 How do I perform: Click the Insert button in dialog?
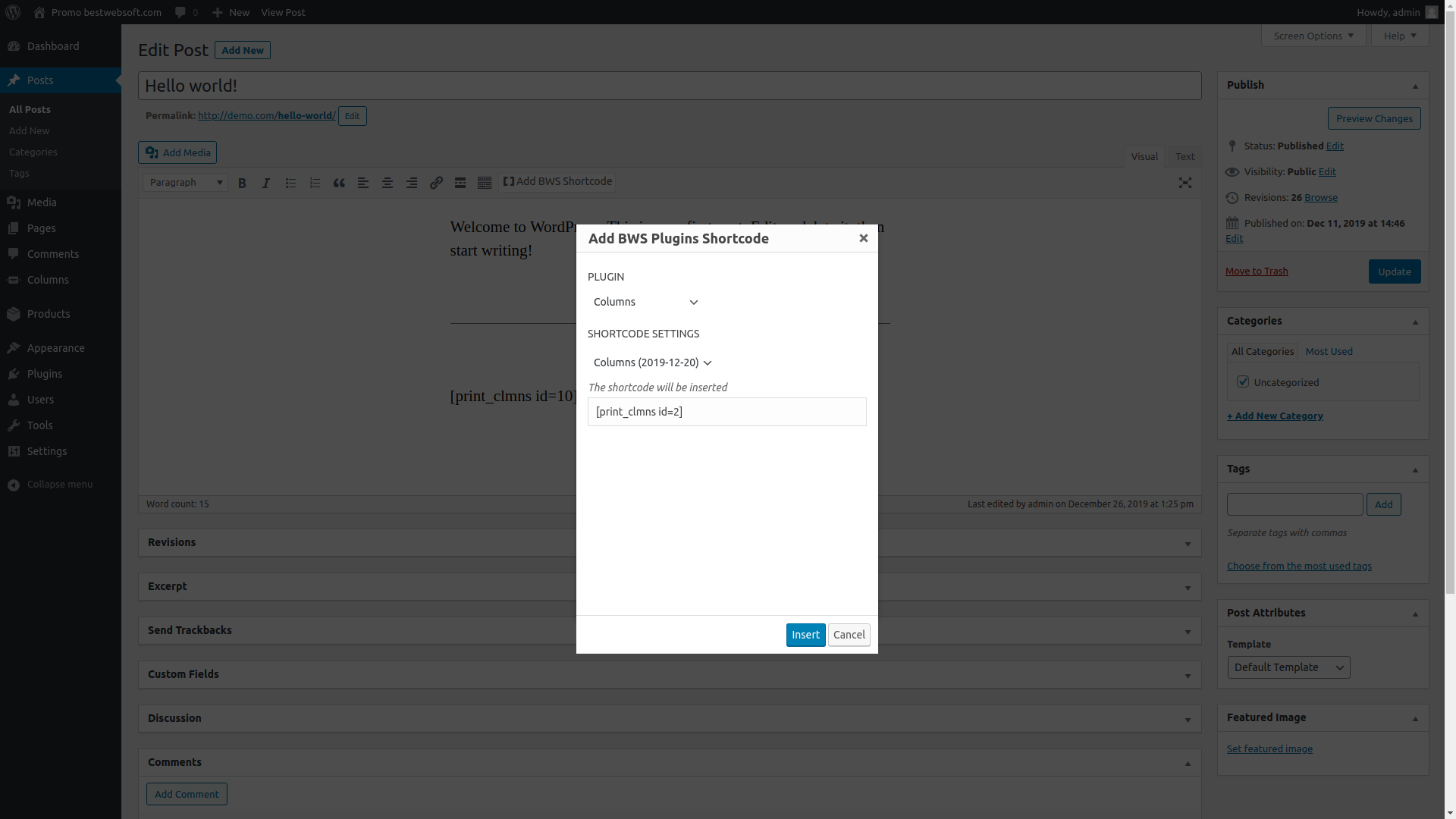coord(805,635)
